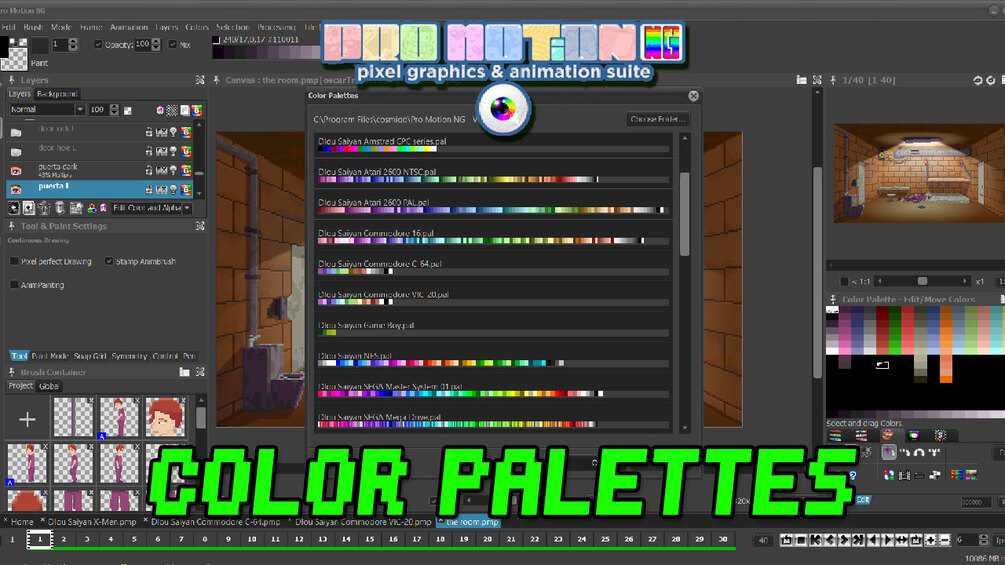Switch to Dlou Saiyan X-Men.pmp document tab
The height and width of the screenshot is (565, 1005).
coord(92,522)
